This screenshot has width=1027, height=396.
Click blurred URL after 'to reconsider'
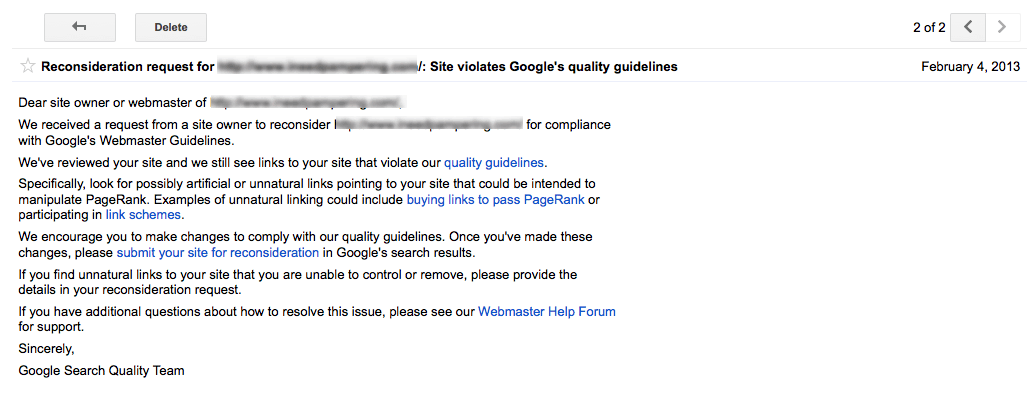pyautogui.click(x=429, y=124)
